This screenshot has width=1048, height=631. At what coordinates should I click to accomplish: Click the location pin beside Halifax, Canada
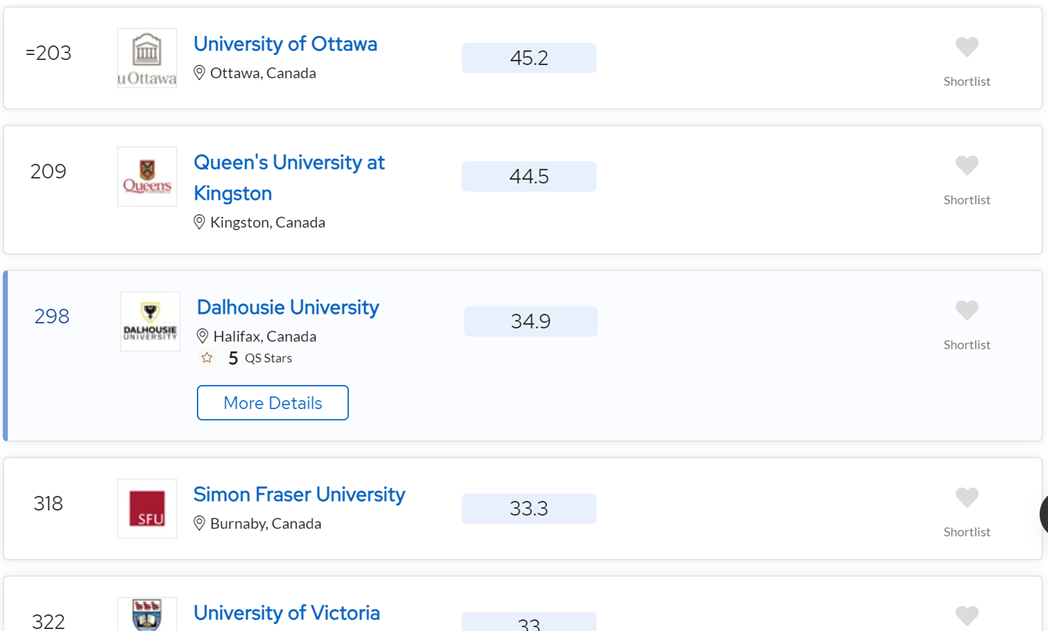(x=203, y=336)
